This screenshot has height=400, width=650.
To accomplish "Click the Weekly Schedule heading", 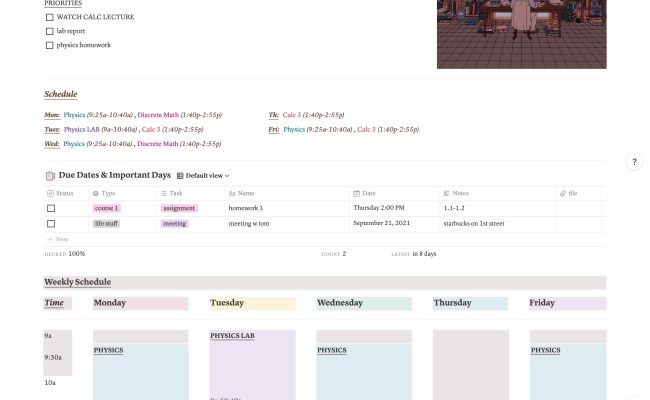I will tap(78, 282).
